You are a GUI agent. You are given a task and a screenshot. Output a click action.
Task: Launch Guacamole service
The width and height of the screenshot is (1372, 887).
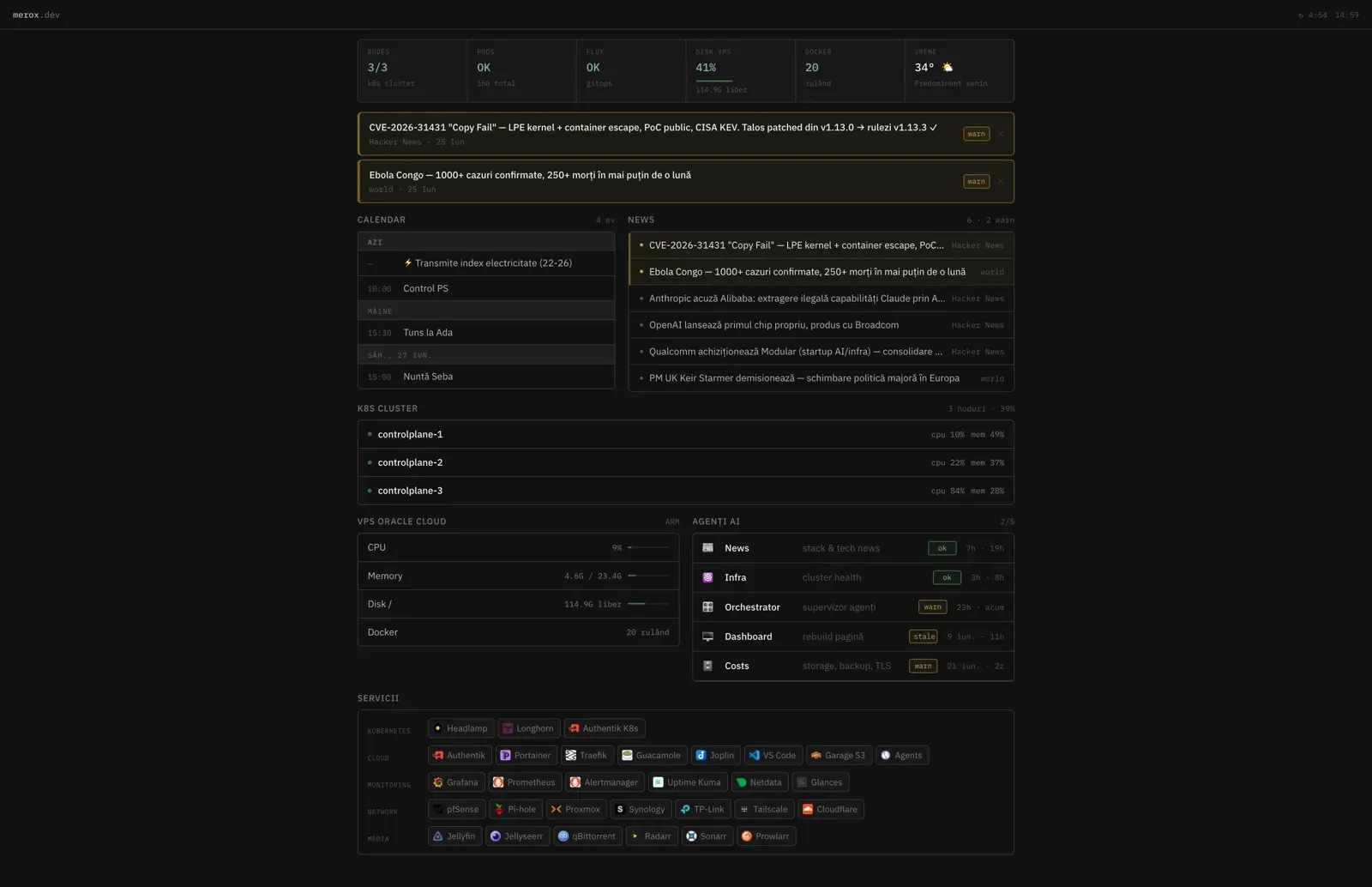(x=653, y=755)
